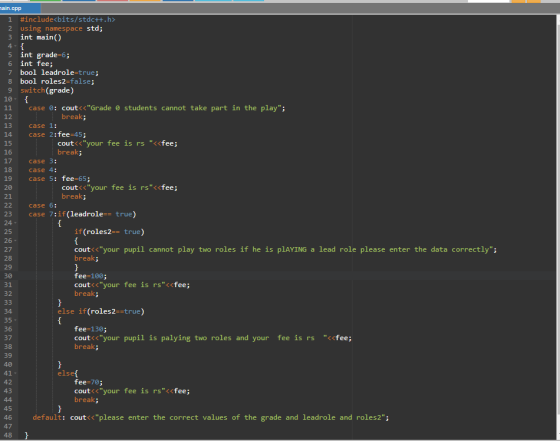
Task: Click the 'case 6:' label
Action: point(42,205)
